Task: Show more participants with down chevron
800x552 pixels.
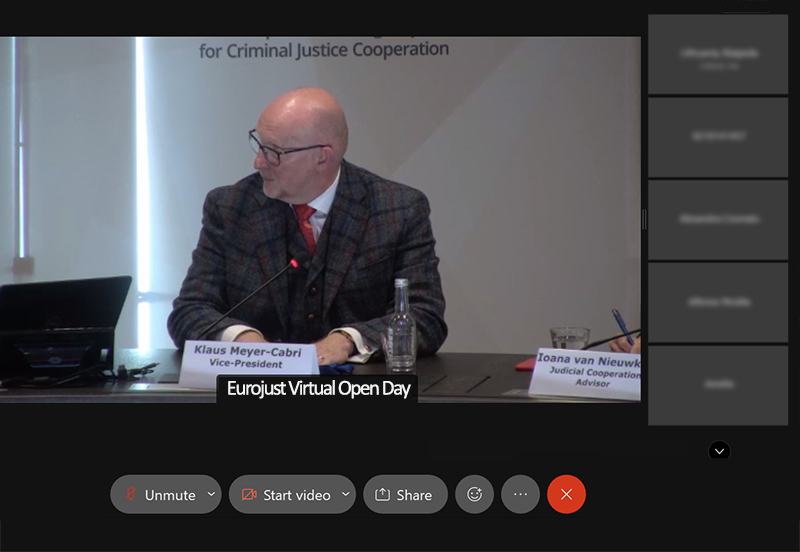Action: [x=719, y=451]
